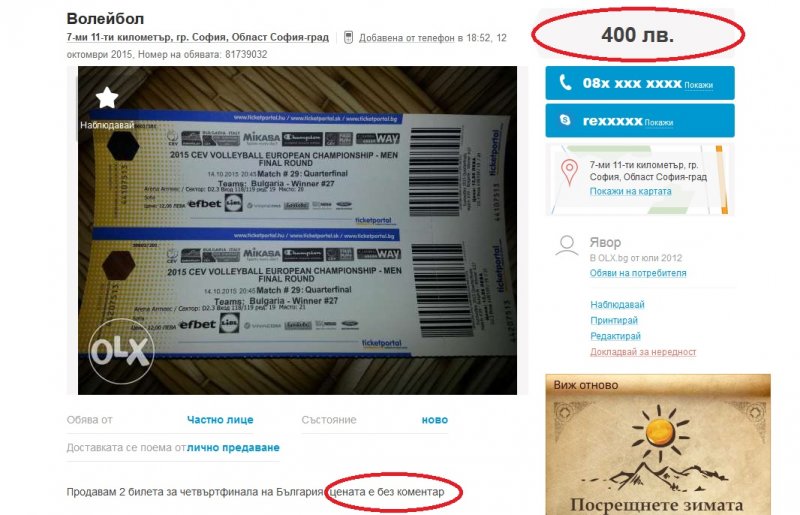Image resolution: width=800 pixels, height=515 pixels.
Task: Click the ново condition link
Action: [x=435, y=420]
